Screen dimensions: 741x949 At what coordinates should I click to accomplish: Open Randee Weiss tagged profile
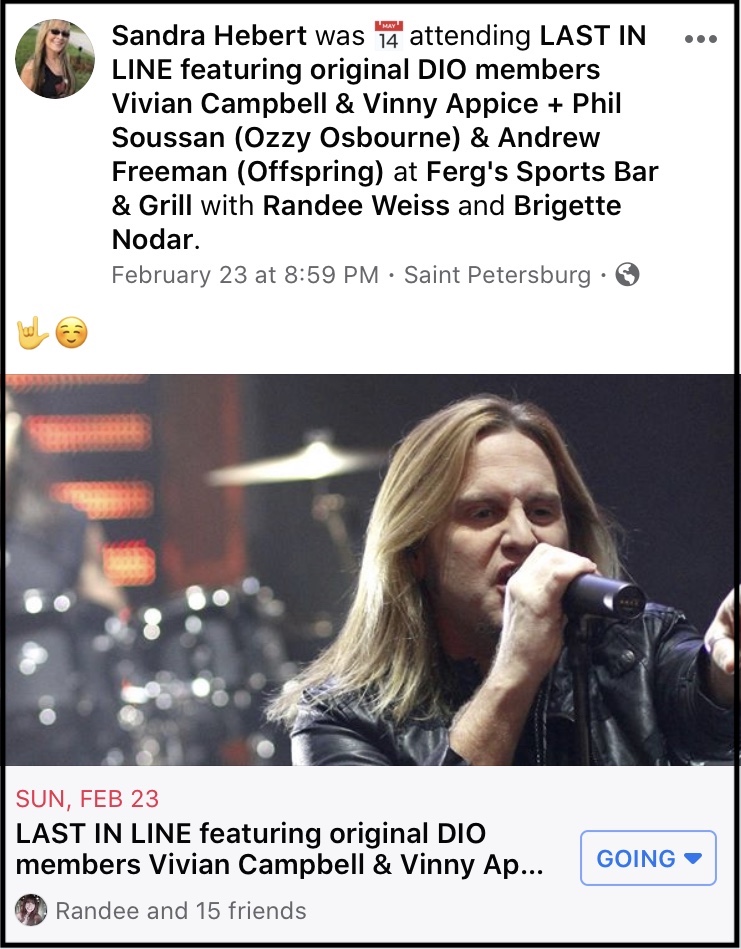(x=356, y=206)
